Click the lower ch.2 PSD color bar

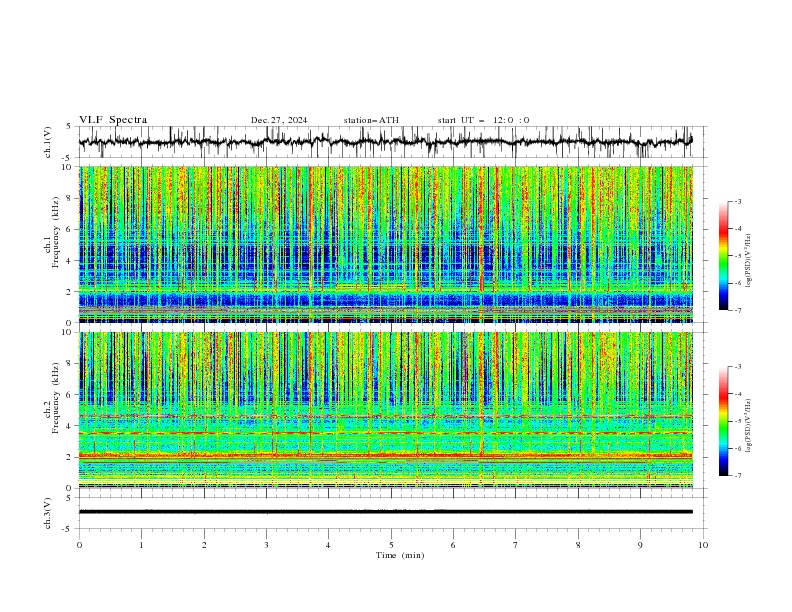click(x=723, y=421)
